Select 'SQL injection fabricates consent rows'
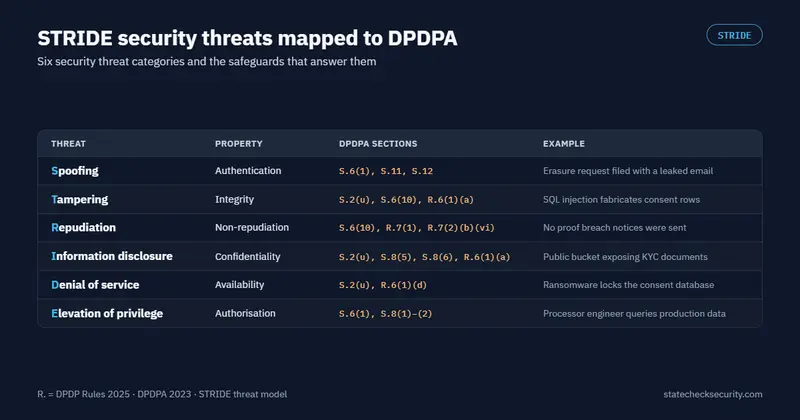Screen dimensions: 800x420 point(621,200)
